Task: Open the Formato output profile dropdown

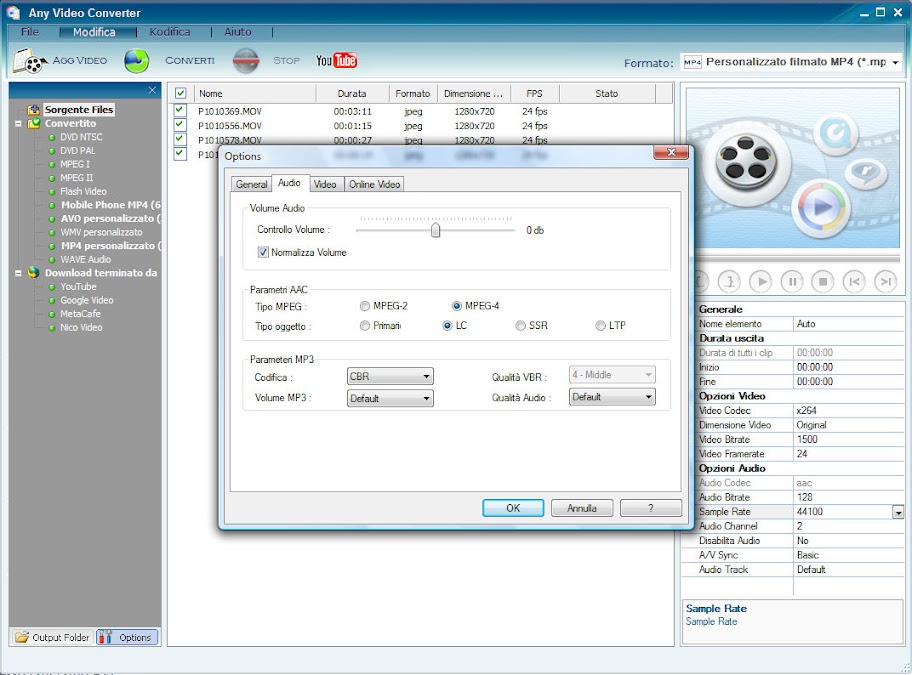Action: pyautogui.click(x=791, y=62)
